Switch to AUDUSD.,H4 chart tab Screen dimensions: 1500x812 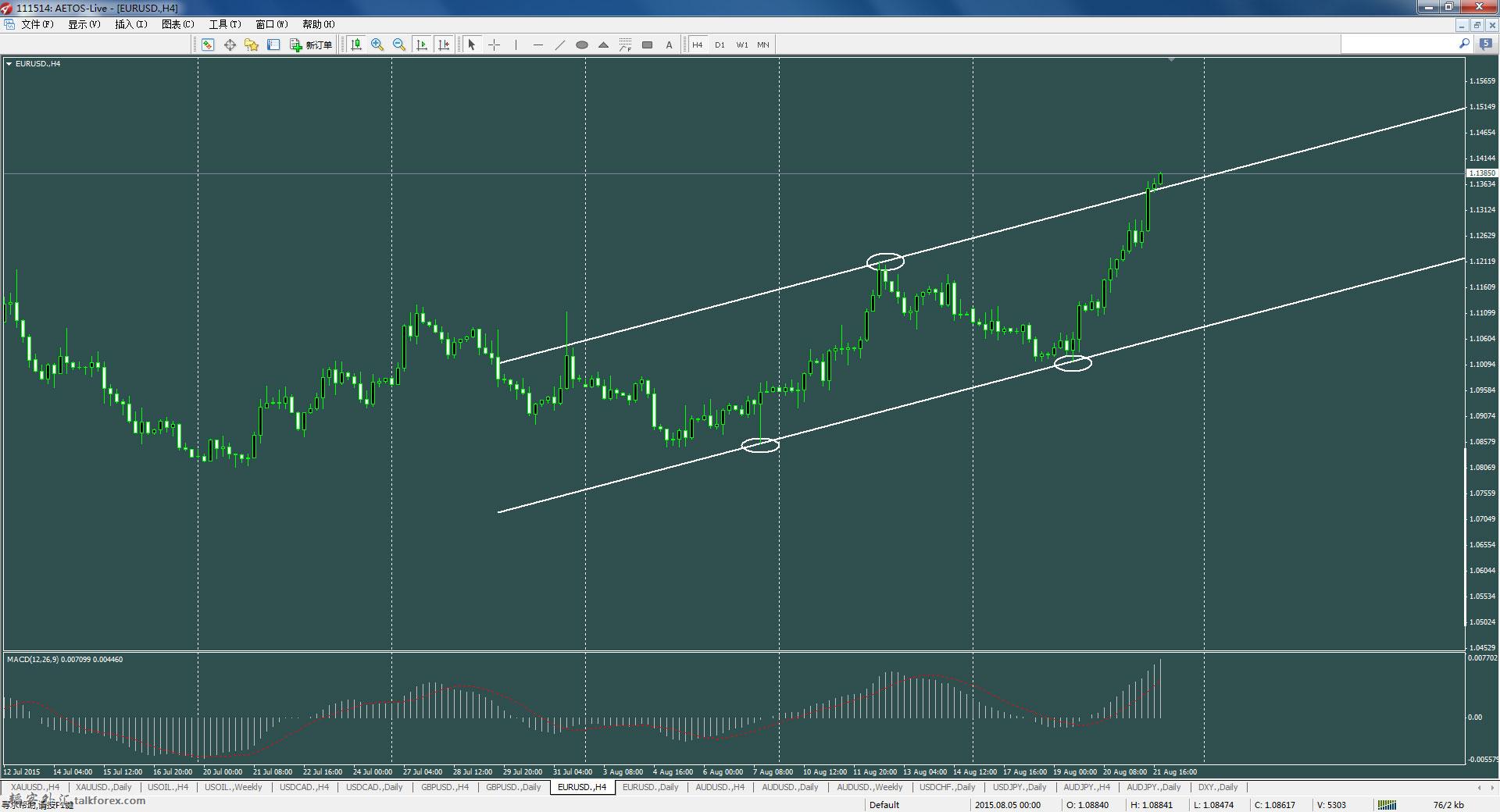[720, 787]
